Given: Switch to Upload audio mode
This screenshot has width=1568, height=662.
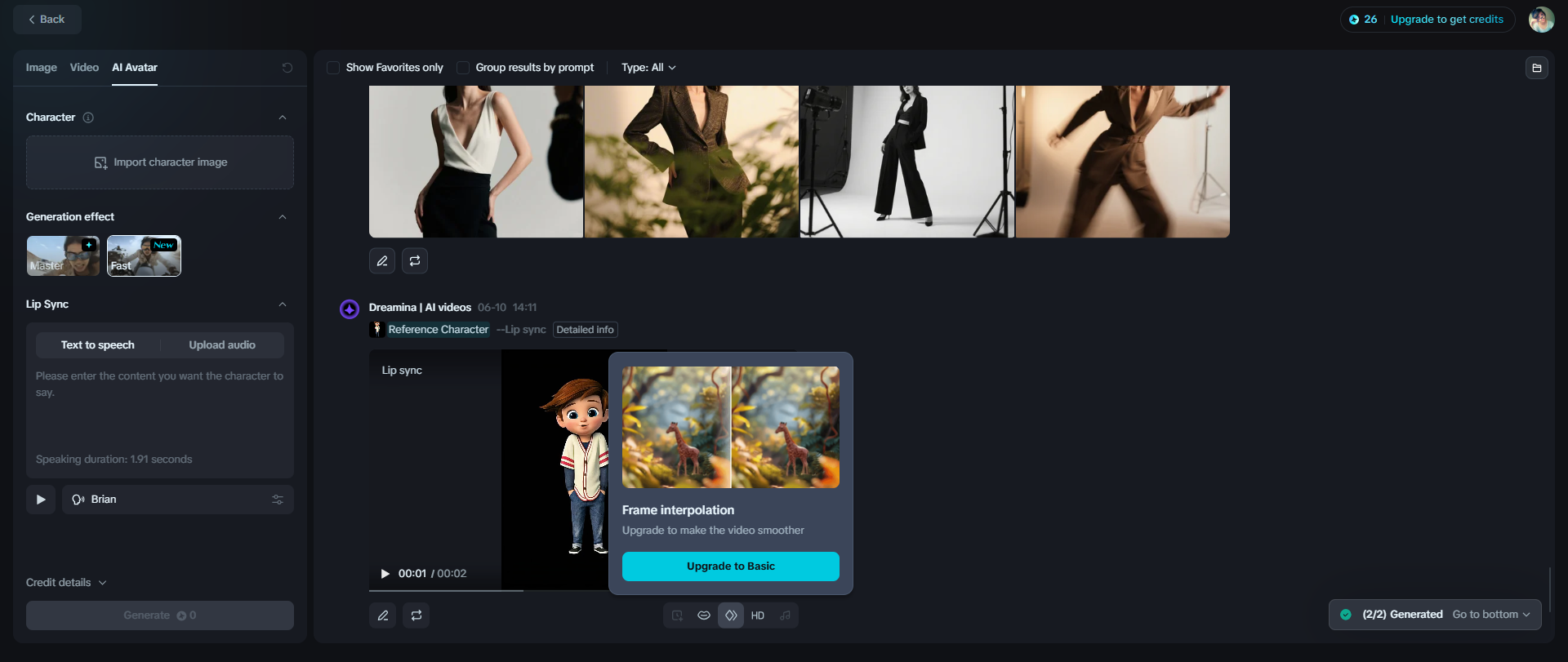Looking at the screenshot, I should 222,345.
